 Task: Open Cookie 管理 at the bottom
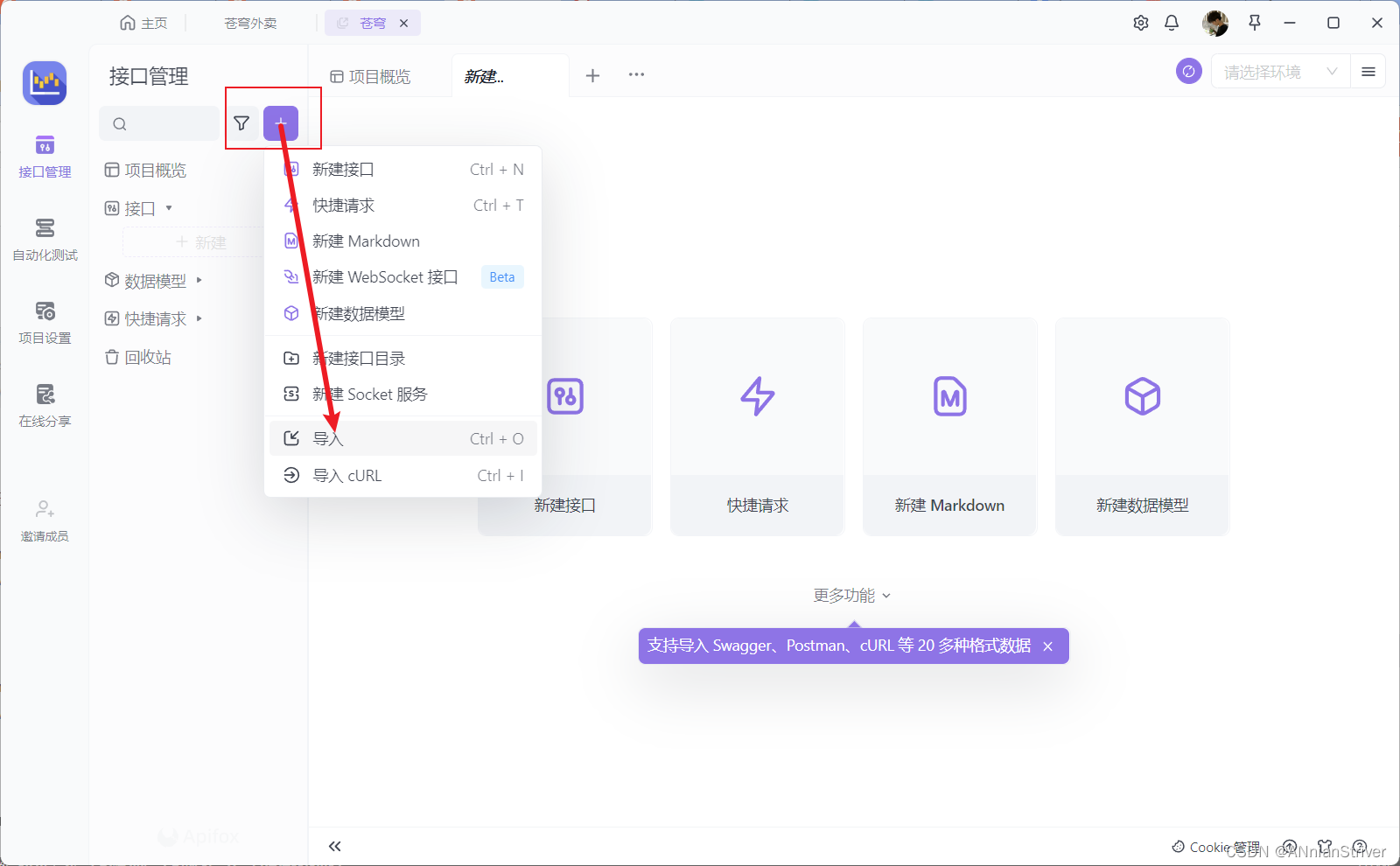1218,847
